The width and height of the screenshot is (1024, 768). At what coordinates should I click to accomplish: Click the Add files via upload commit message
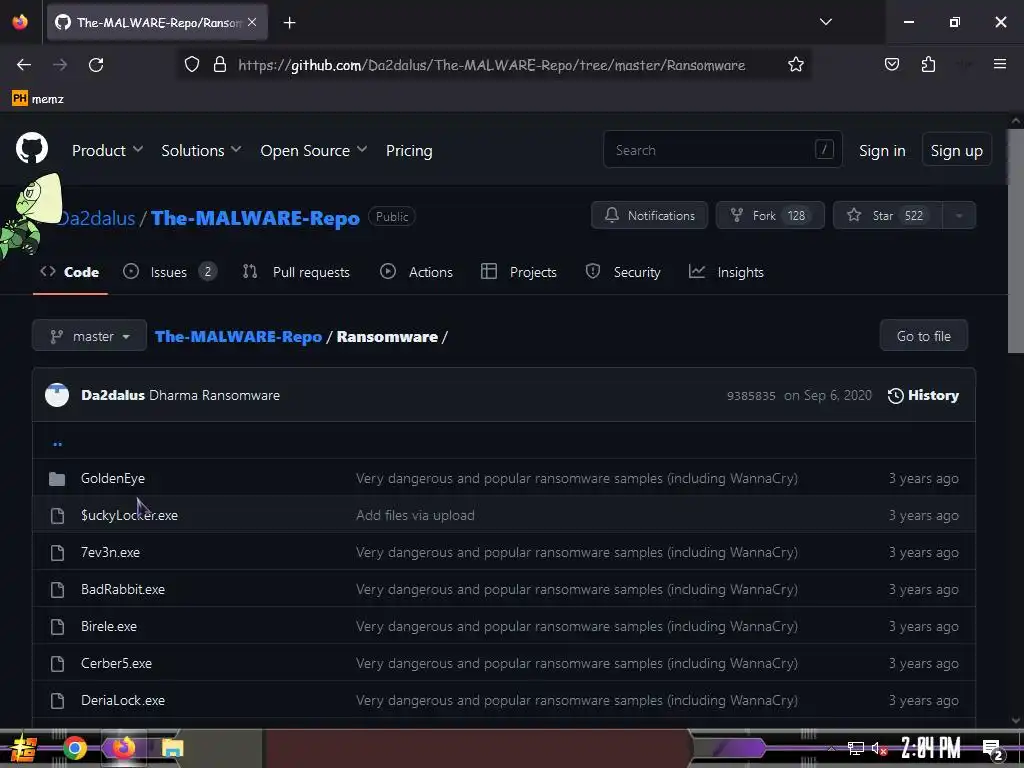click(415, 515)
